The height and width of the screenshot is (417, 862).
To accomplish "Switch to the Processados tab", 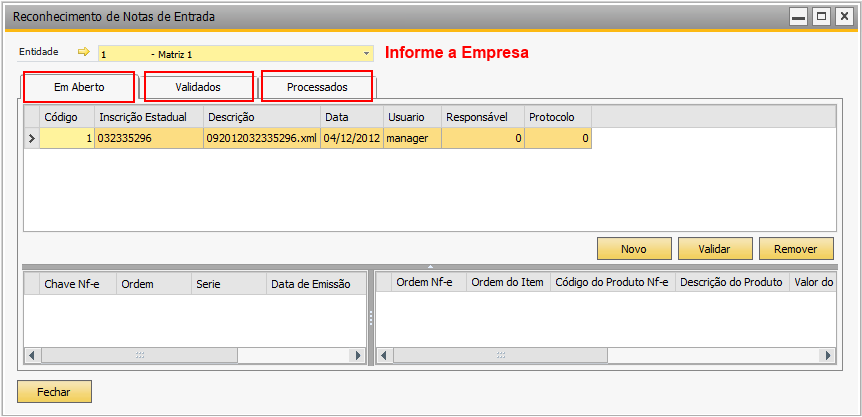I will (x=317, y=87).
